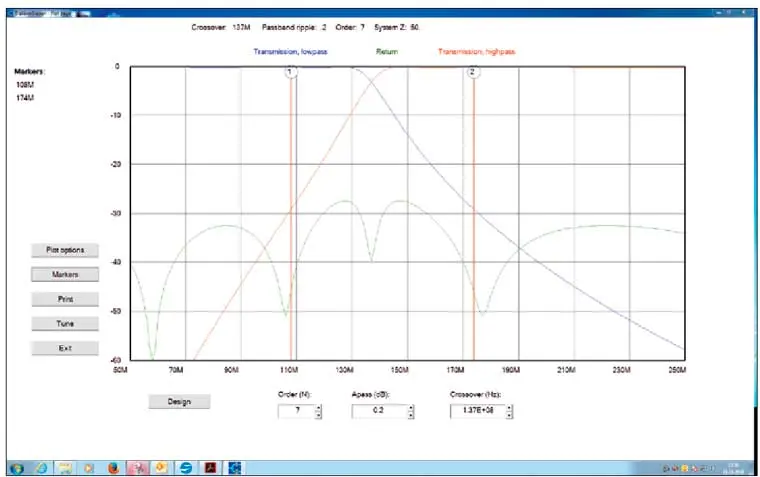Viewport: 760px width, 477px height.
Task: Open the Markers button
Action: coord(65,275)
